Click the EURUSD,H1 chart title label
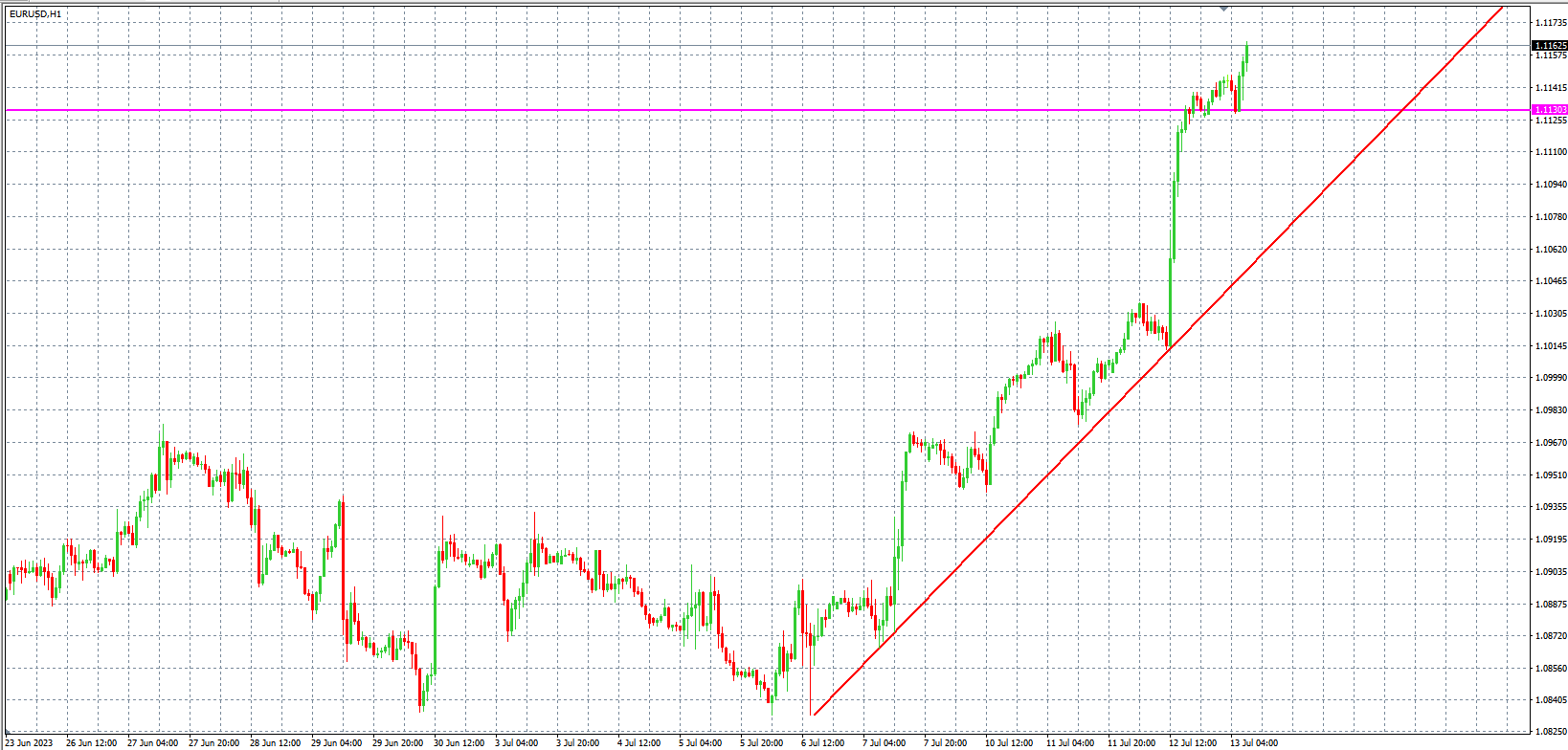 [x=35, y=14]
